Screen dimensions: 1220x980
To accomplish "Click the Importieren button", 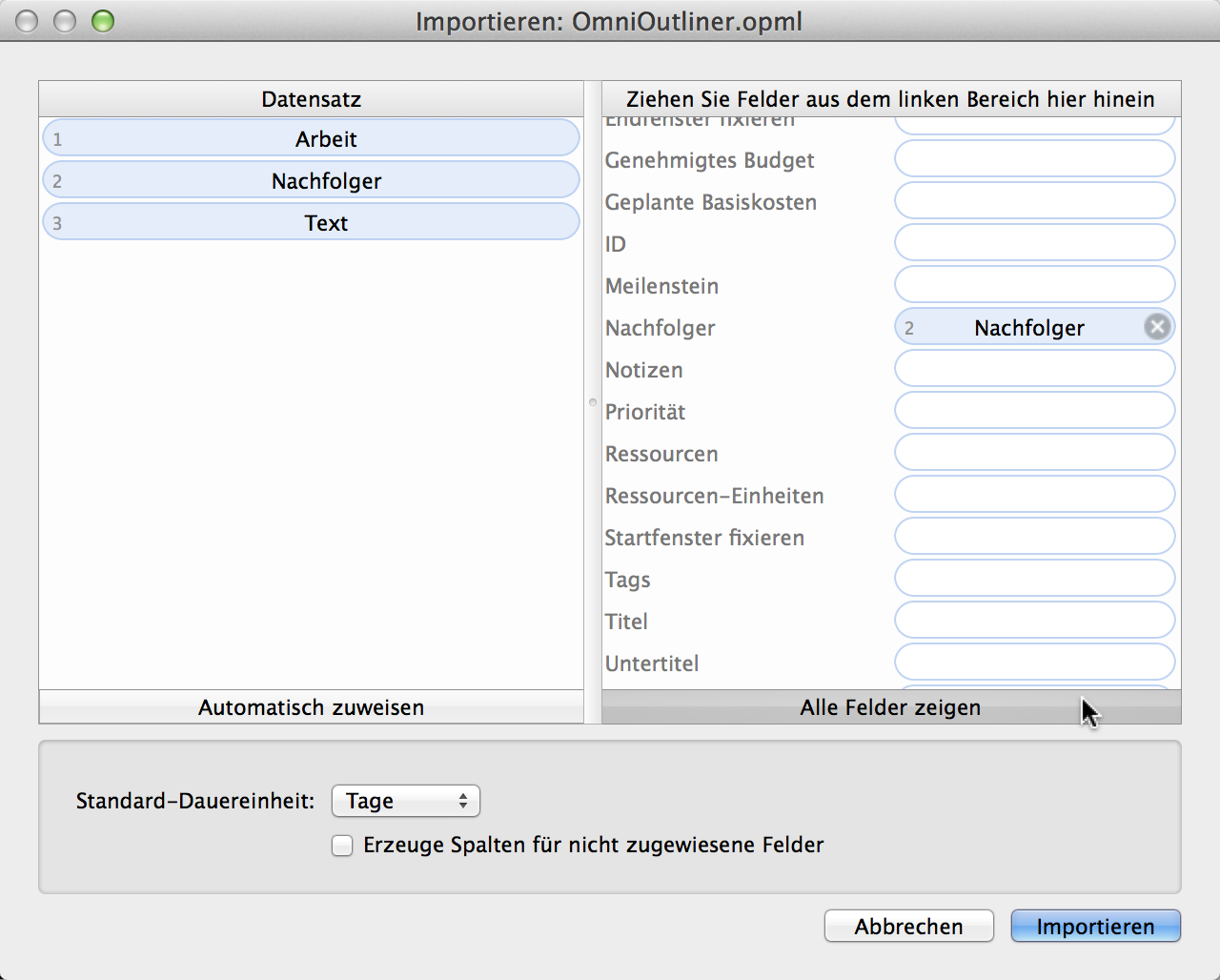I will click(1095, 926).
